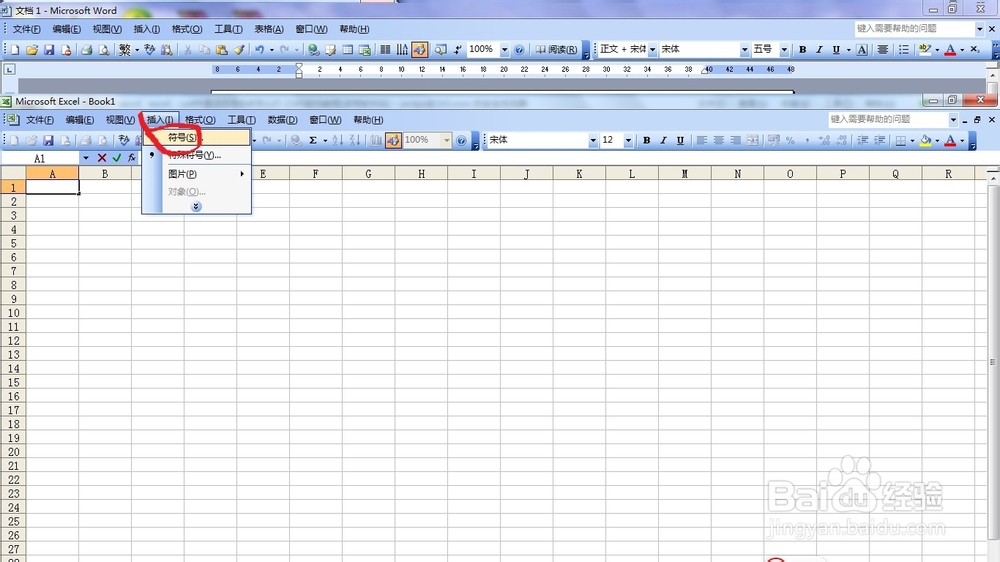This screenshot has width=1000, height=562.
Task: Click 阅读(R) reading button in Word
Action: [555, 49]
